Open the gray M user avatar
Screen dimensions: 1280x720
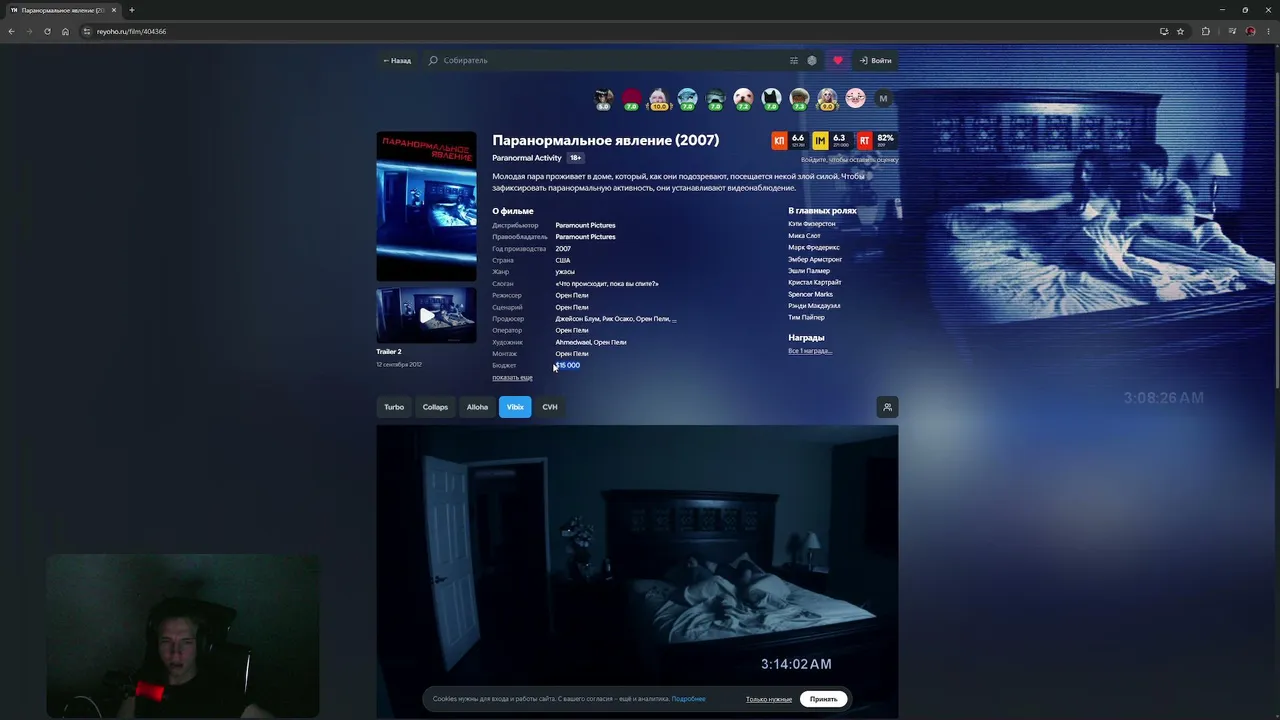tap(883, 98)
